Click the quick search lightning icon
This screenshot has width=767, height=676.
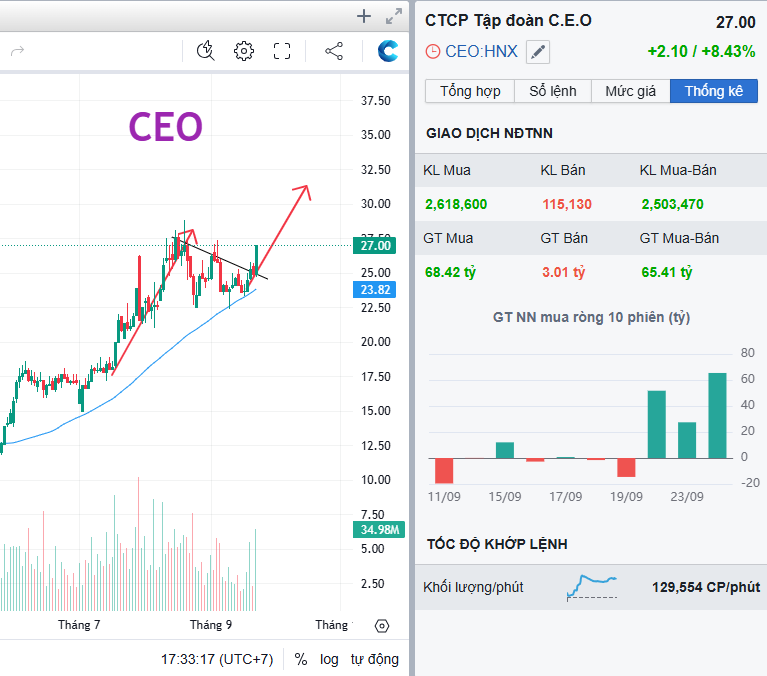[x=206, y=51]
